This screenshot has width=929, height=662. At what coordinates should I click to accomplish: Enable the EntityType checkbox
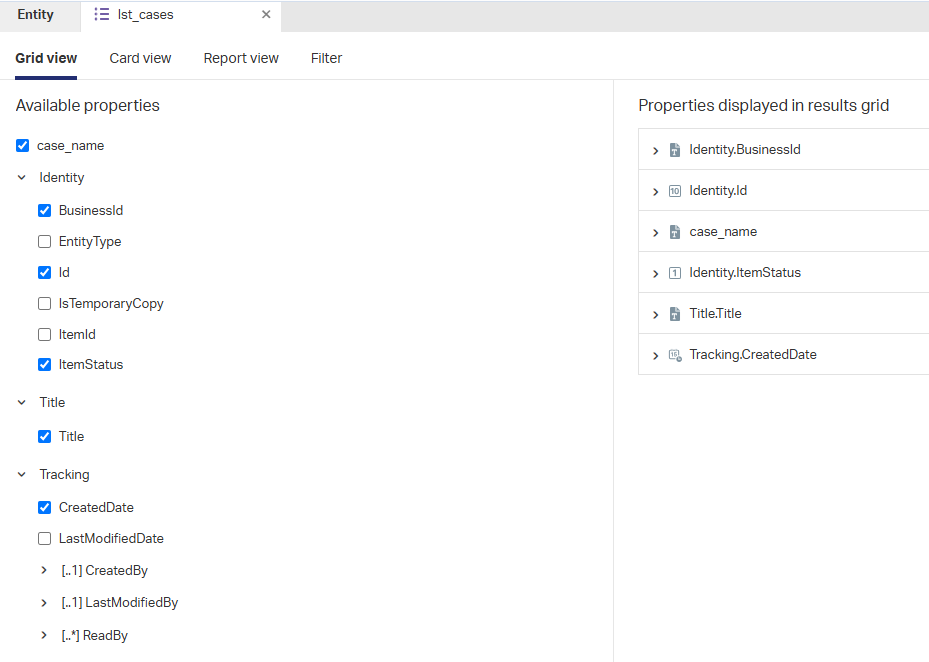click(x=44, y=242)
